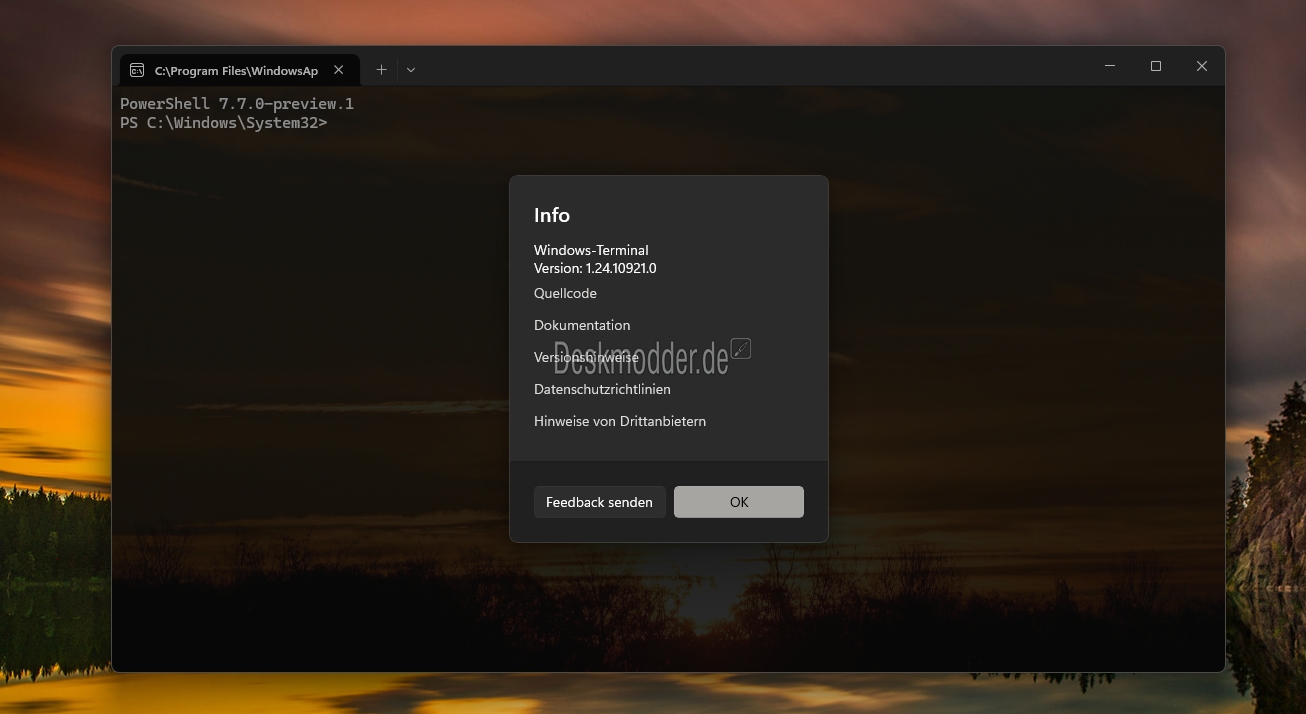Maximize the Windows Terminal window

pyautogui.click(x=1156, y=66)
